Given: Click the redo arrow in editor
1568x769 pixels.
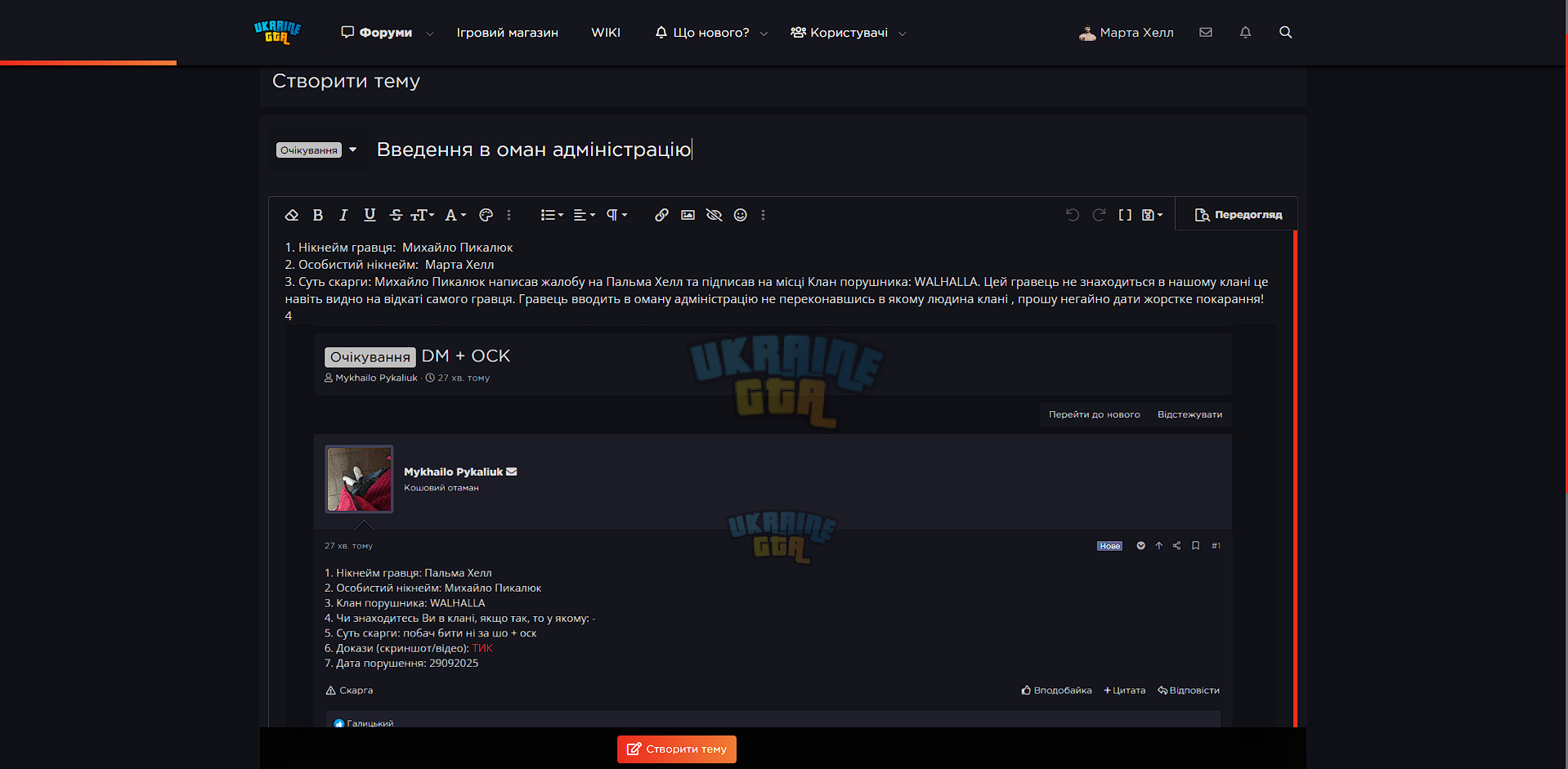Looking at the screenshot, I should coord(1099,215).
